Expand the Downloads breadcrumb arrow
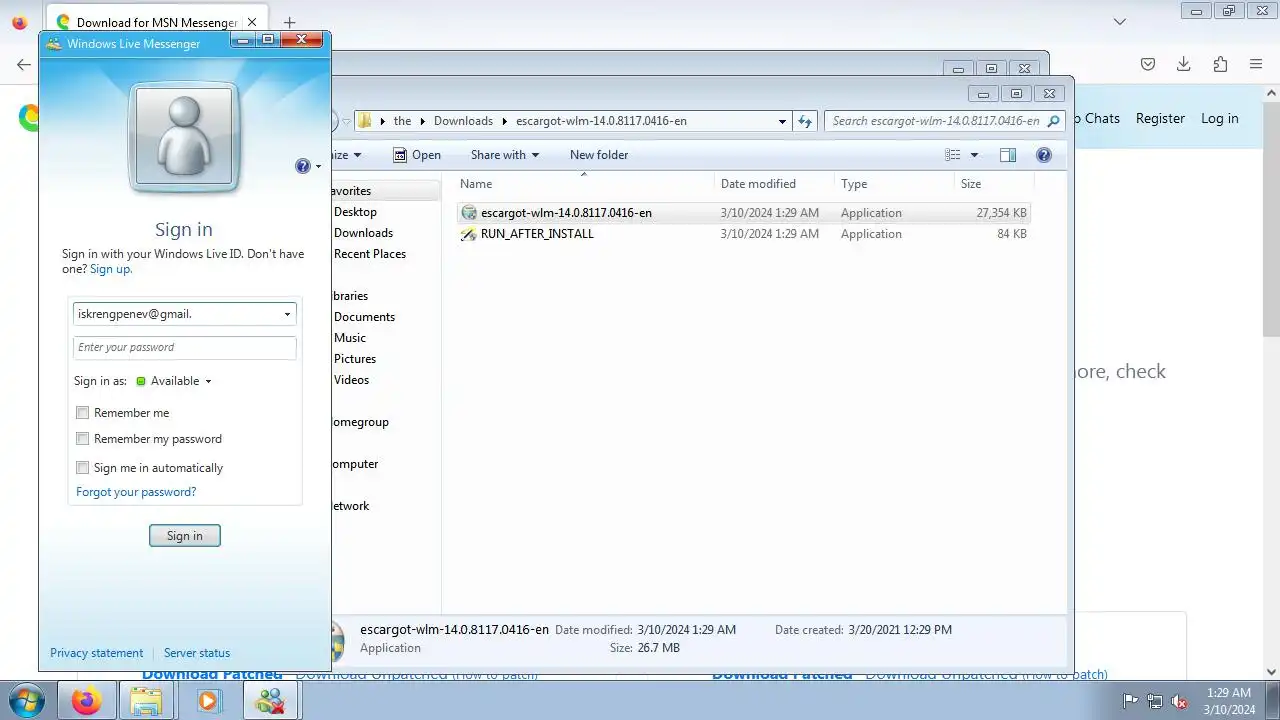1280x720 pixels. pyautogui.click(x=505, y=121)
